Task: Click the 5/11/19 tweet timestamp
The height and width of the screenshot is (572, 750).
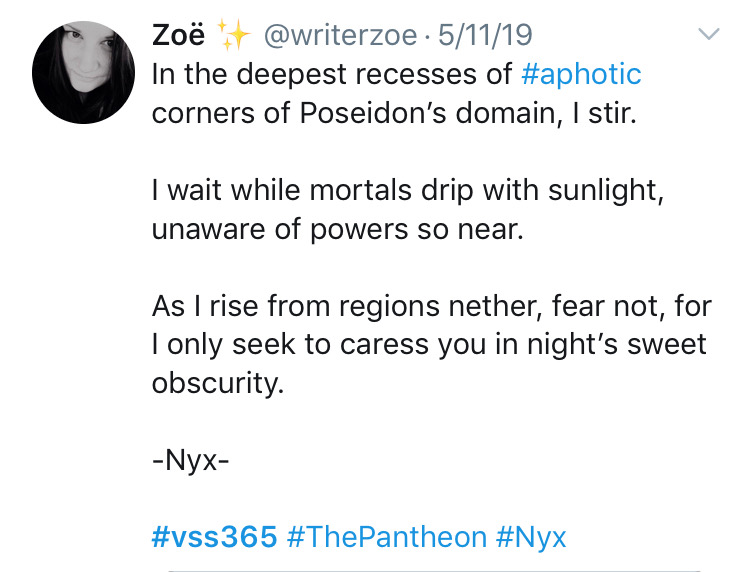Action: pos(485,35)
